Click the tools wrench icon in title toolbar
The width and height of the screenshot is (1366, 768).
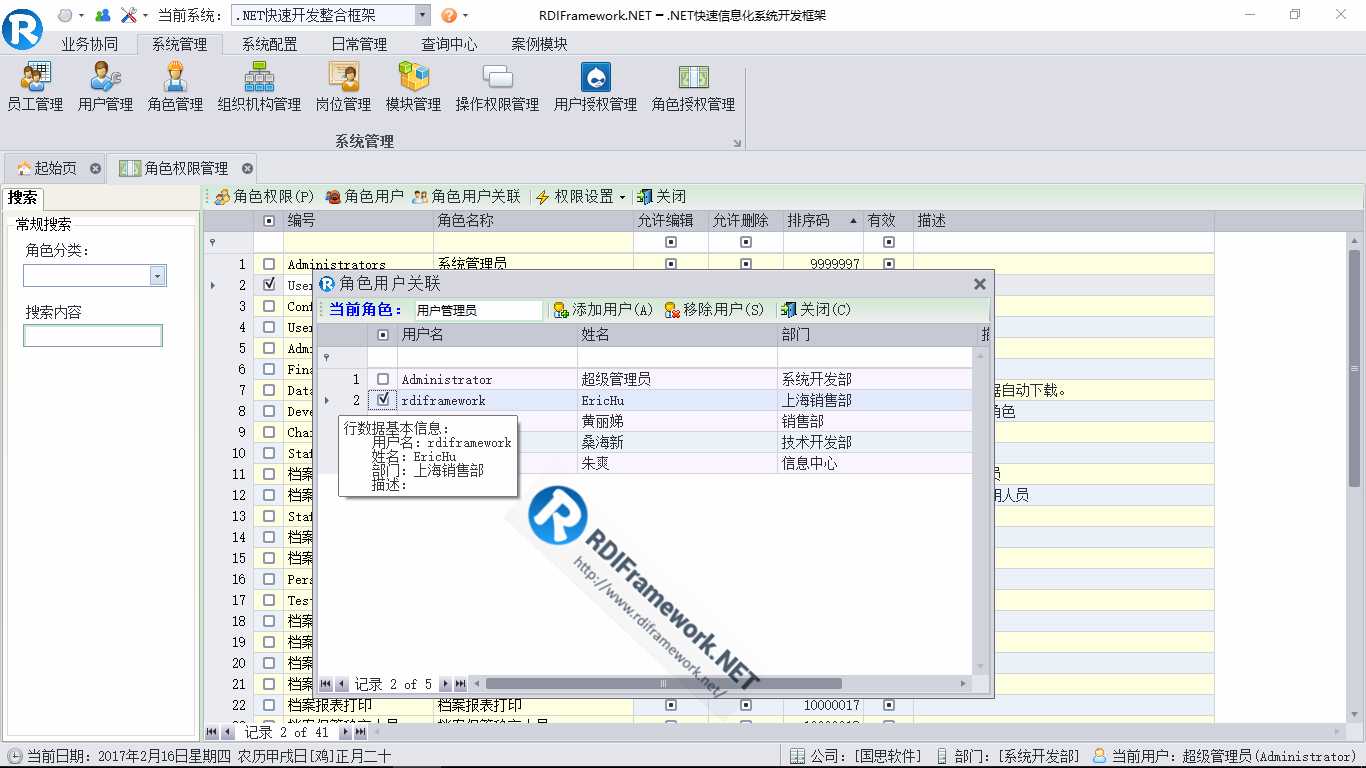point(129,15)
